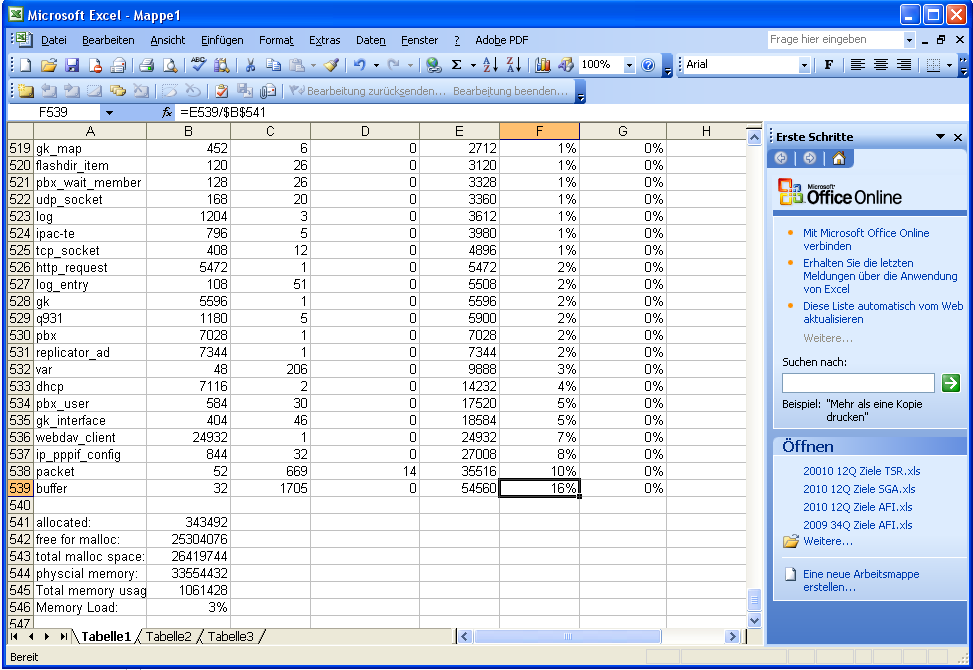Click the formula bar showing =E539/$B$541
Image resolution: width=973 pixels, height=670 pixels.
(x=469, y=112)
